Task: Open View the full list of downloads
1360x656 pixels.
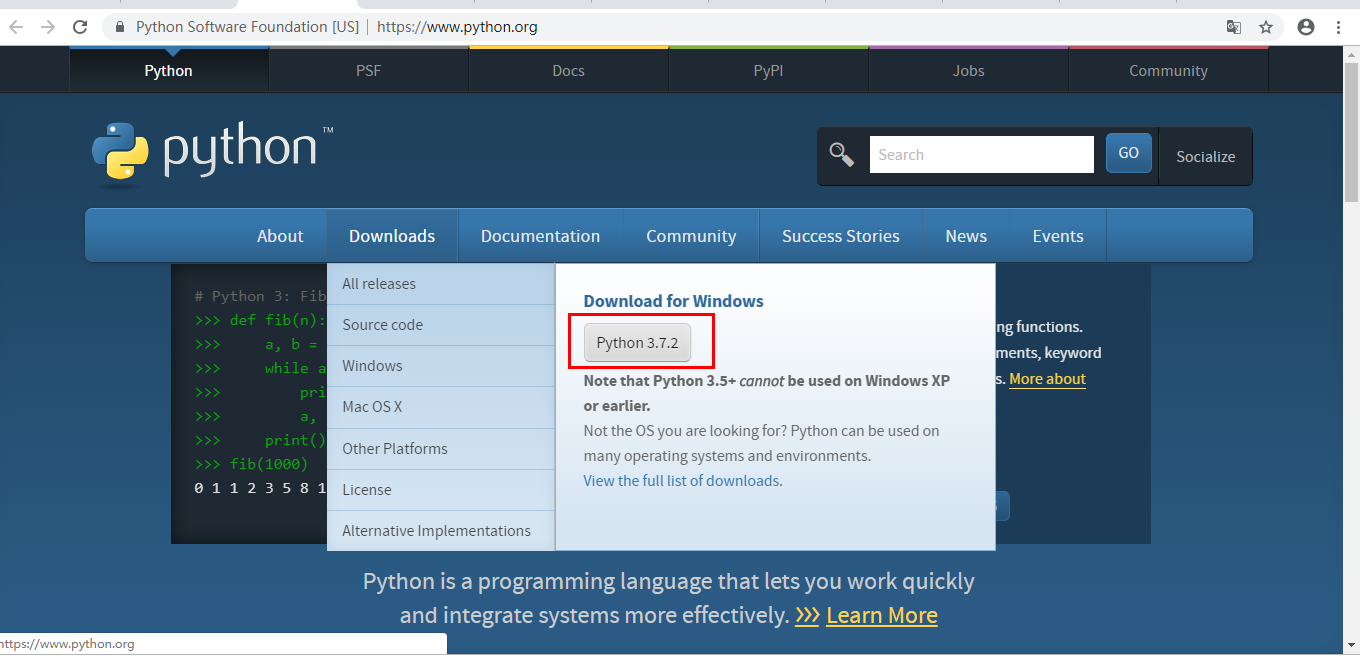Action: [681, 481]
